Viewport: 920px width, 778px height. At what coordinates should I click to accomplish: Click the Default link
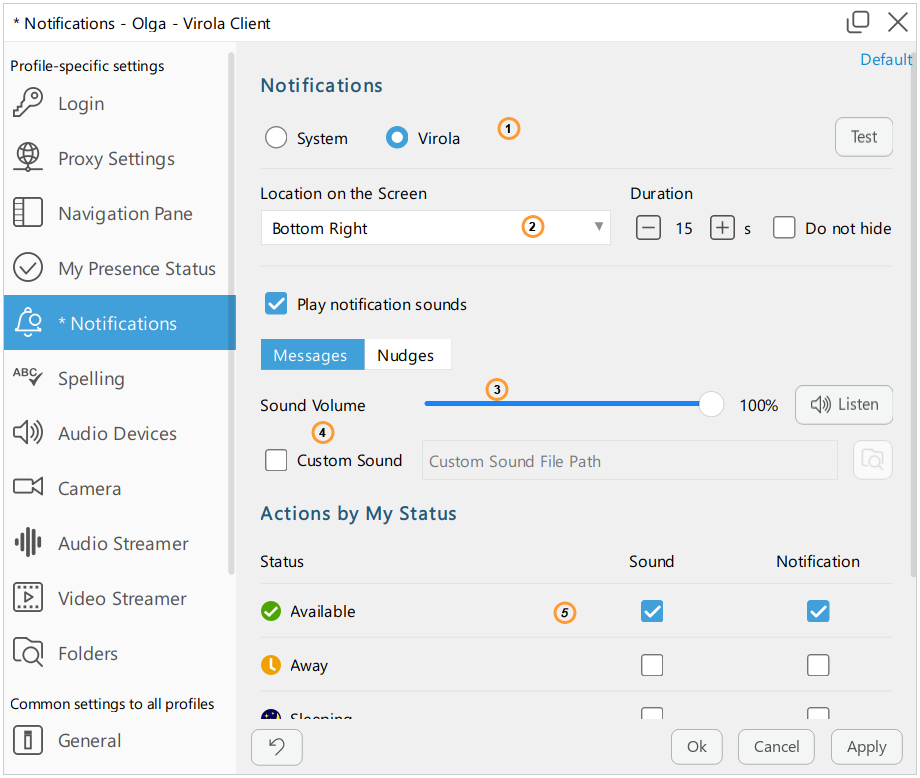pyautogui.click(x=885, y=59)
